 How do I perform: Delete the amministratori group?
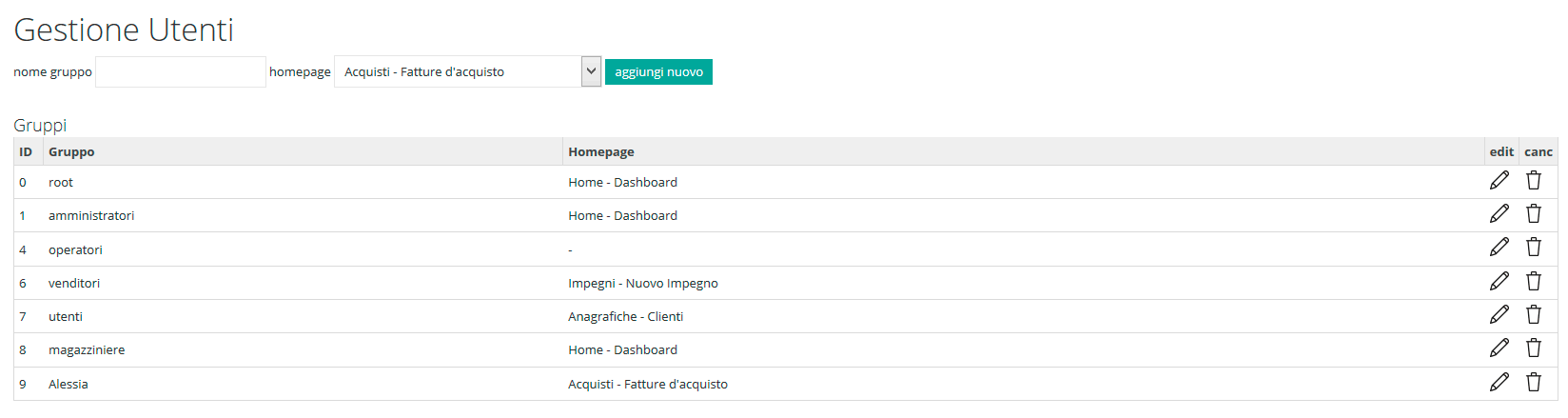(1534, 213)
